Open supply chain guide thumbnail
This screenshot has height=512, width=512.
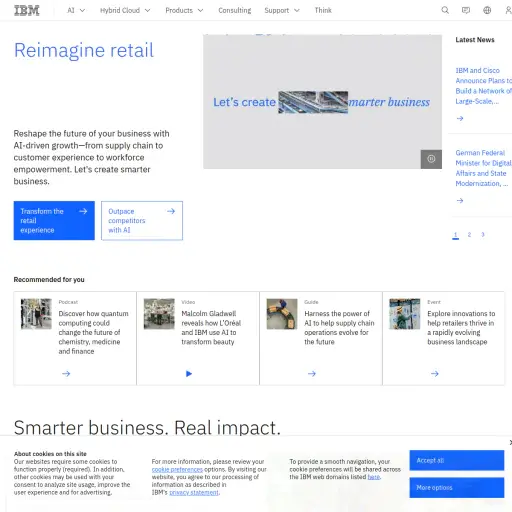coord(282,314)
